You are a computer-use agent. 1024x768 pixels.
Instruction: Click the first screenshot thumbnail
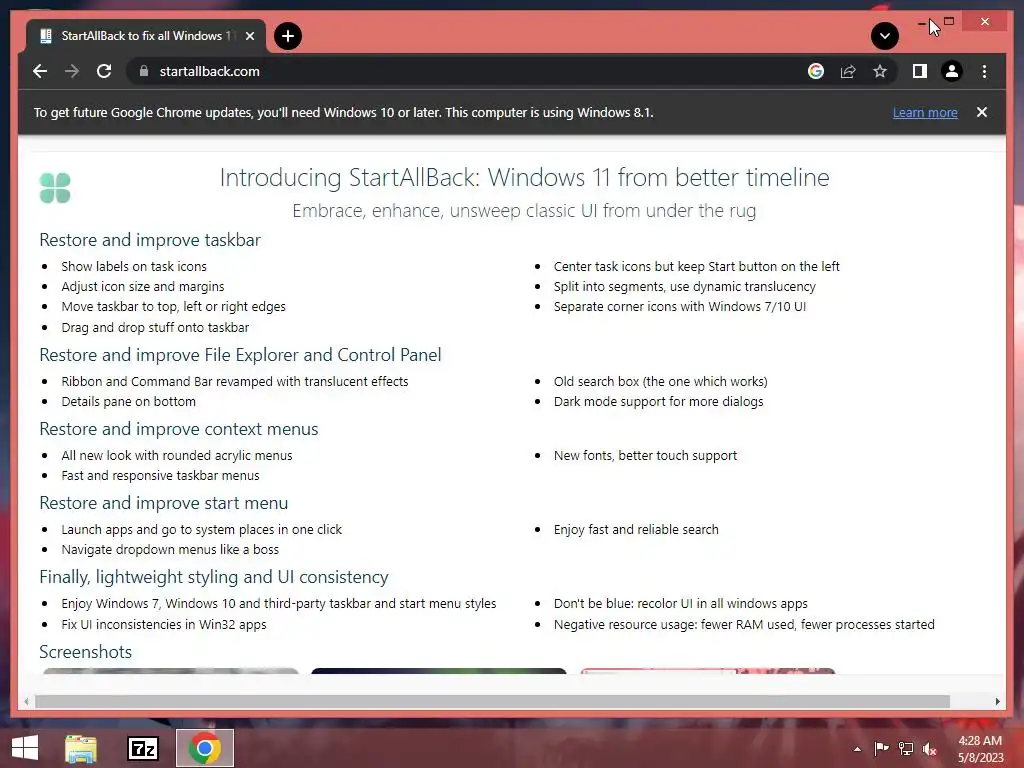[x=170, y=671]
